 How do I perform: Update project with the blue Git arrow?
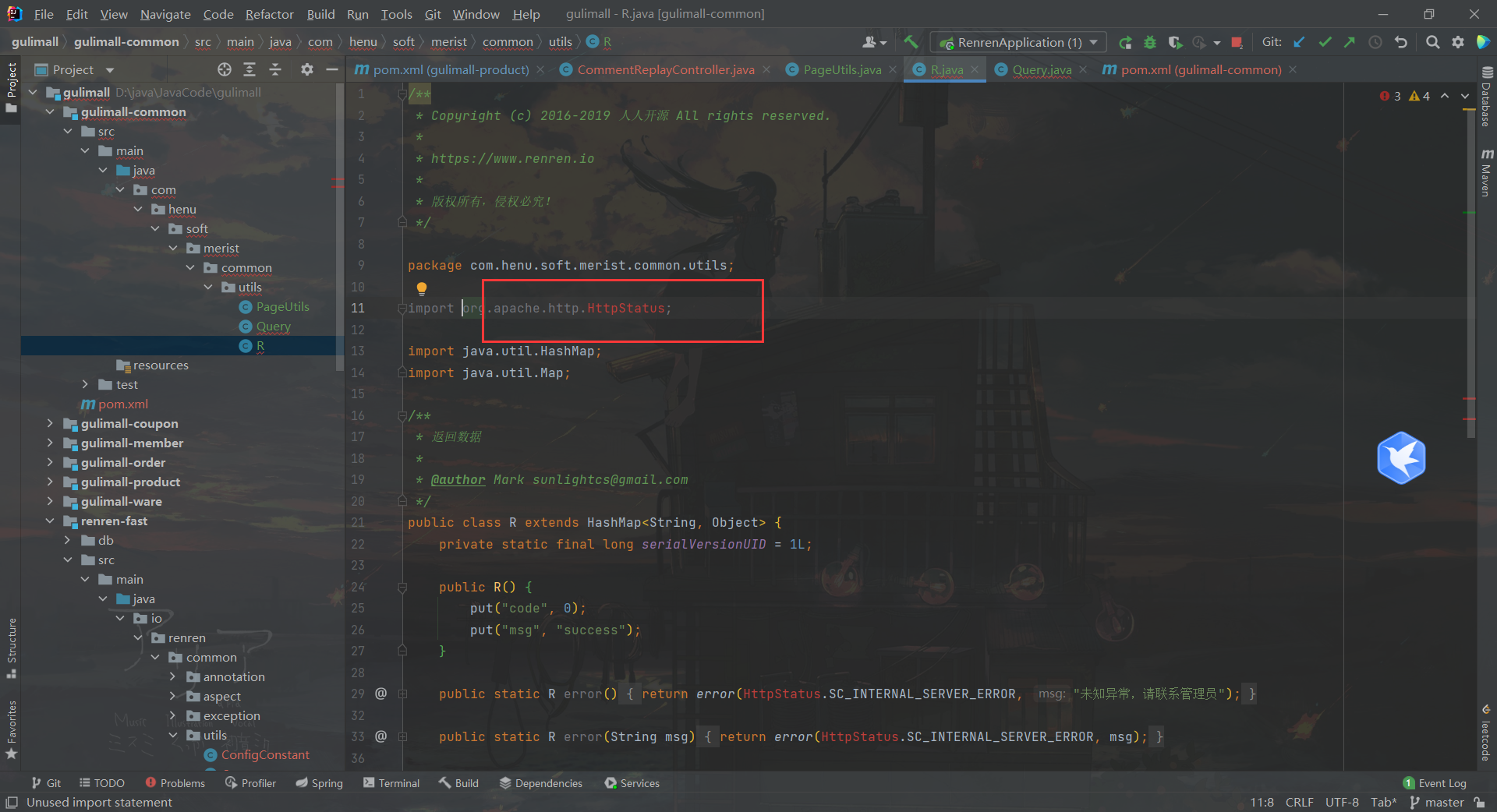tap(1299, 42)
